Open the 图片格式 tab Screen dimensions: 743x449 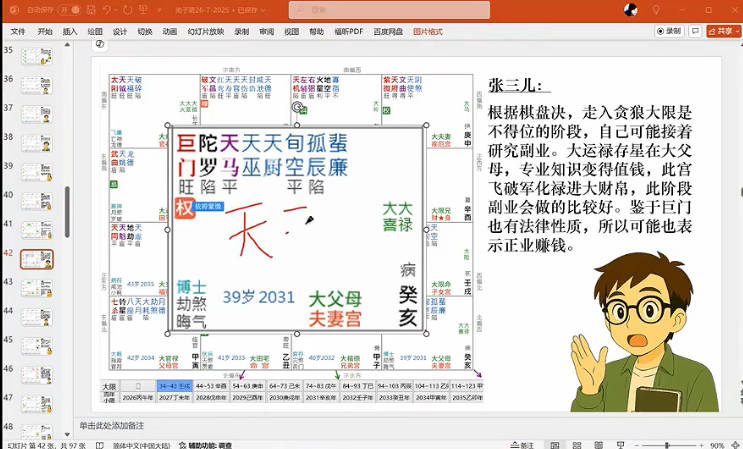428,31
